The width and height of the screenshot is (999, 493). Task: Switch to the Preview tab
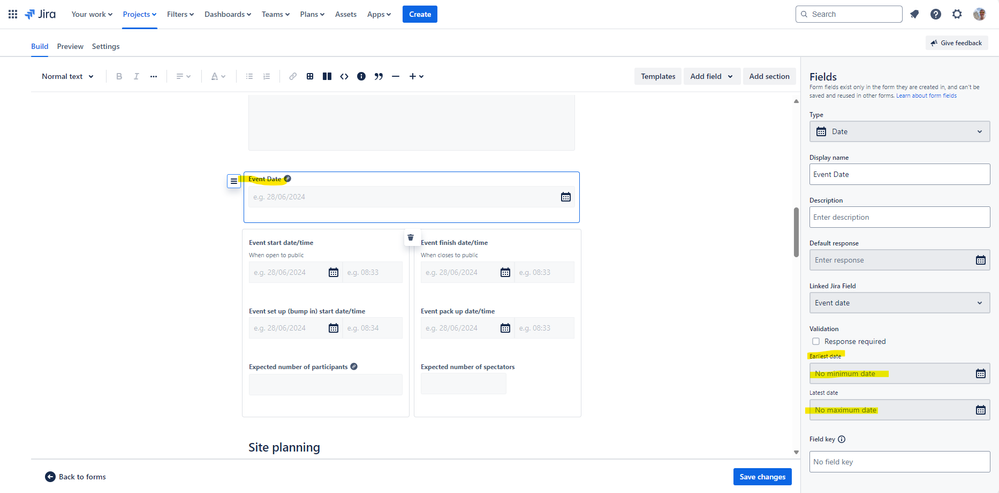click(x=70, y=46)
